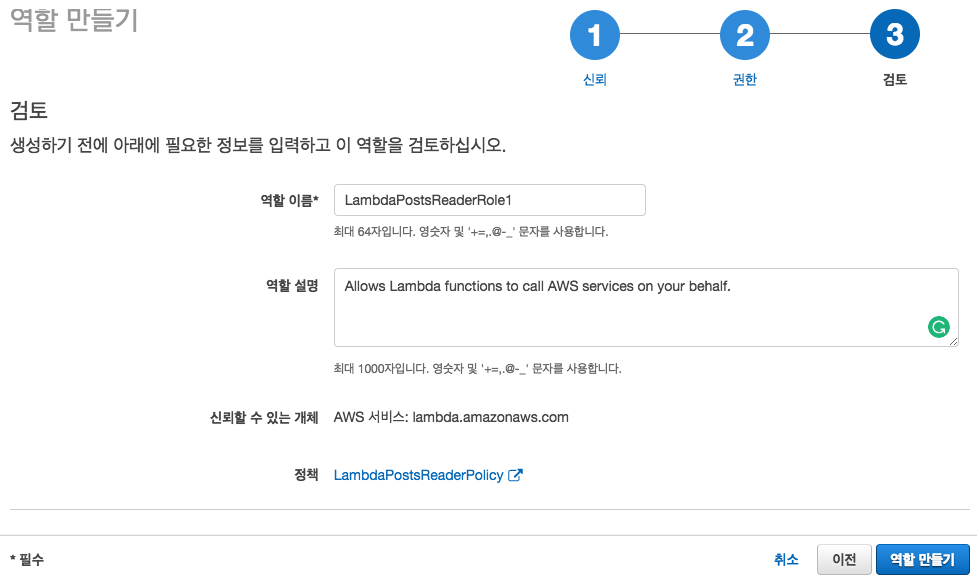Open the LambdaPostsReaderPolicy link
The height and width of the screenshot is (582, 977).
point(419,475)
